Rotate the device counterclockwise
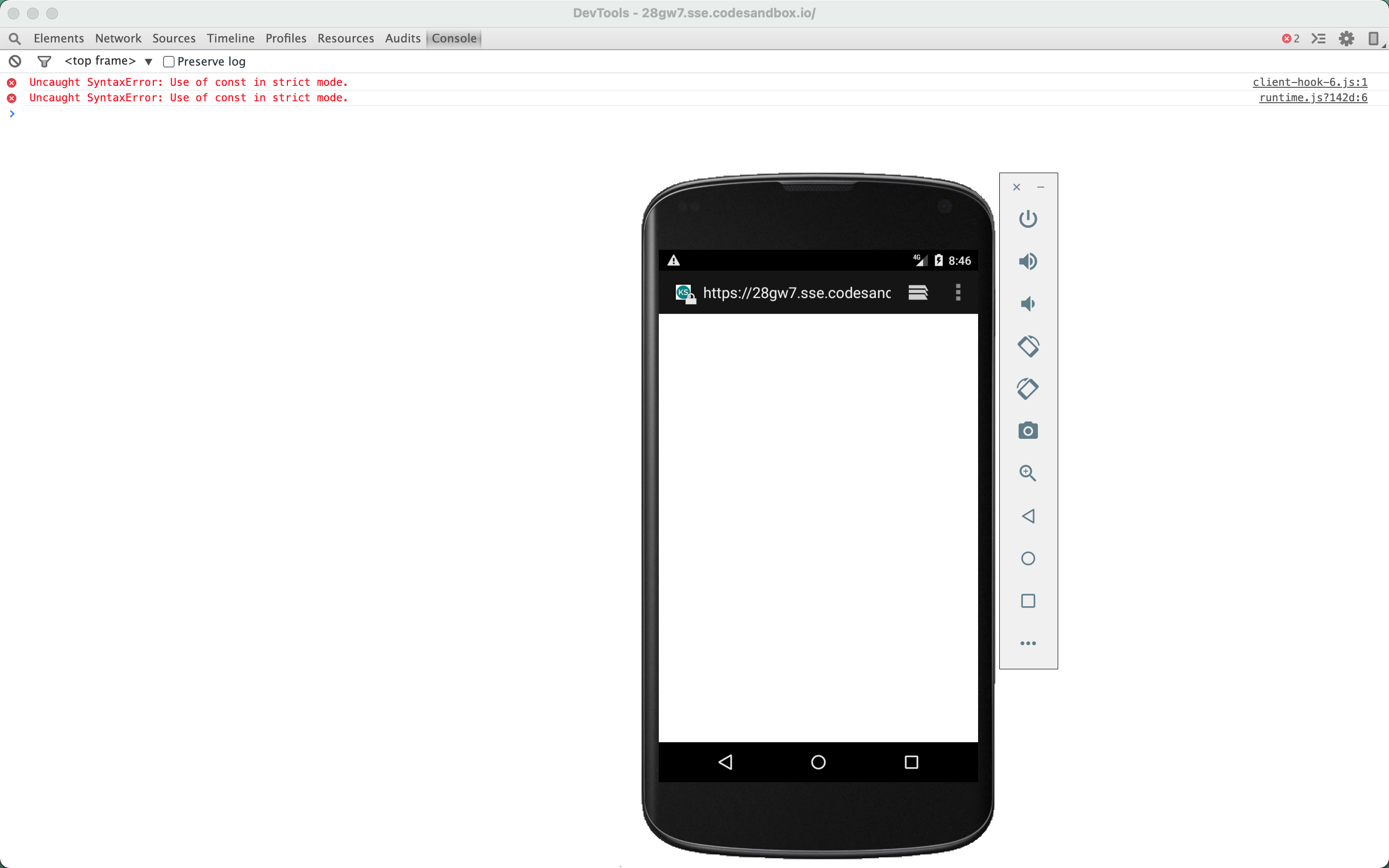This screenshot has height=868, width=1389. (x=1028, y=346)
